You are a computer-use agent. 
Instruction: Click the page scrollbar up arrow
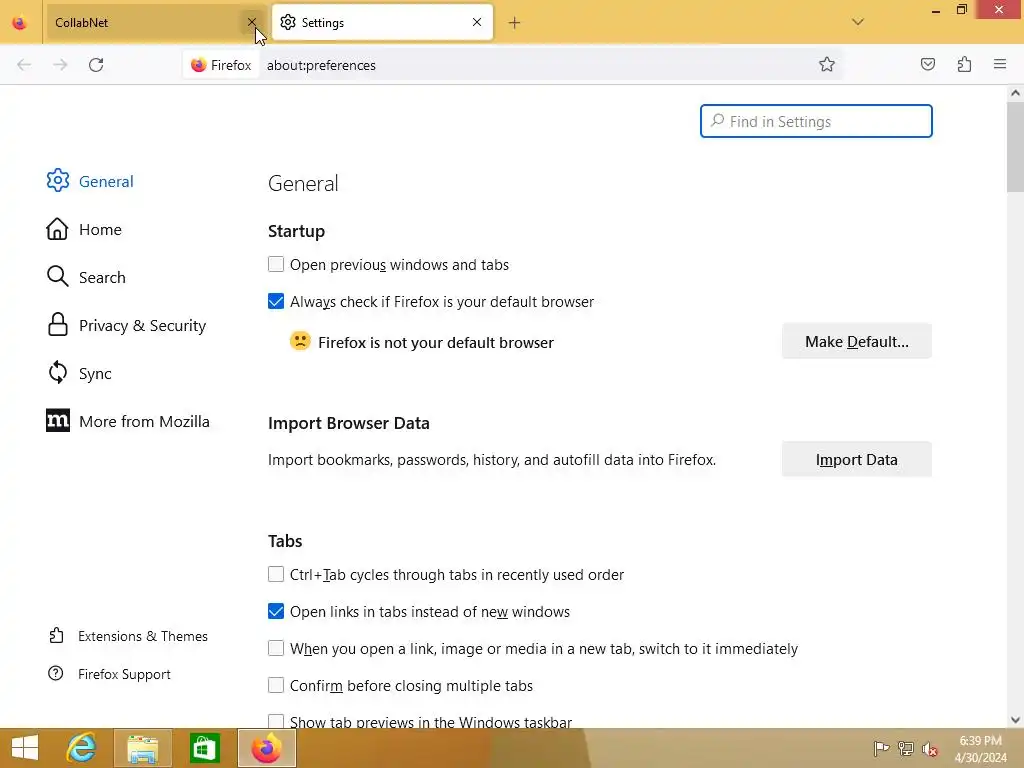(1016, 93)
